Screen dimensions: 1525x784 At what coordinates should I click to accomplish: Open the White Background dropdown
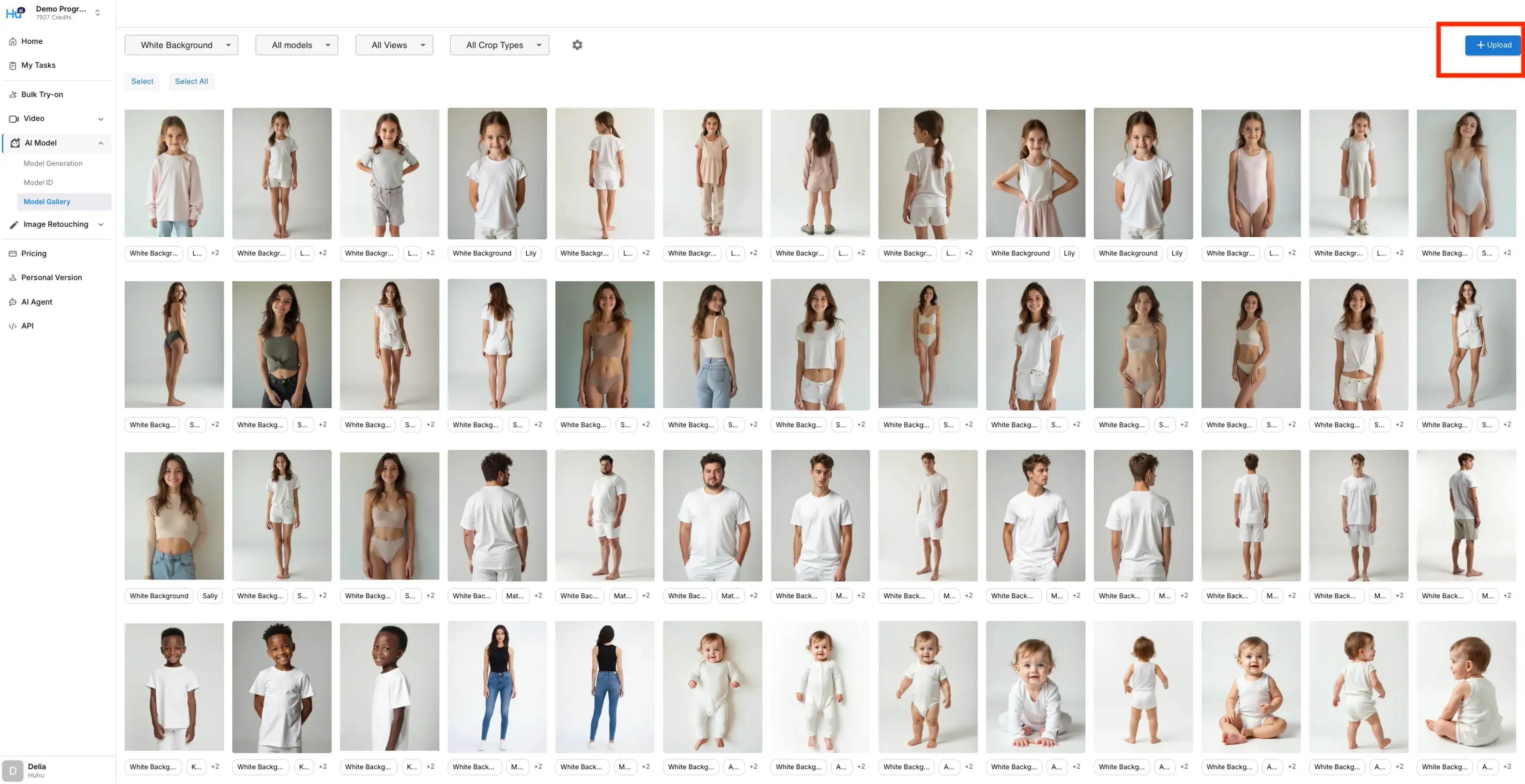click(x=181, y=45)
